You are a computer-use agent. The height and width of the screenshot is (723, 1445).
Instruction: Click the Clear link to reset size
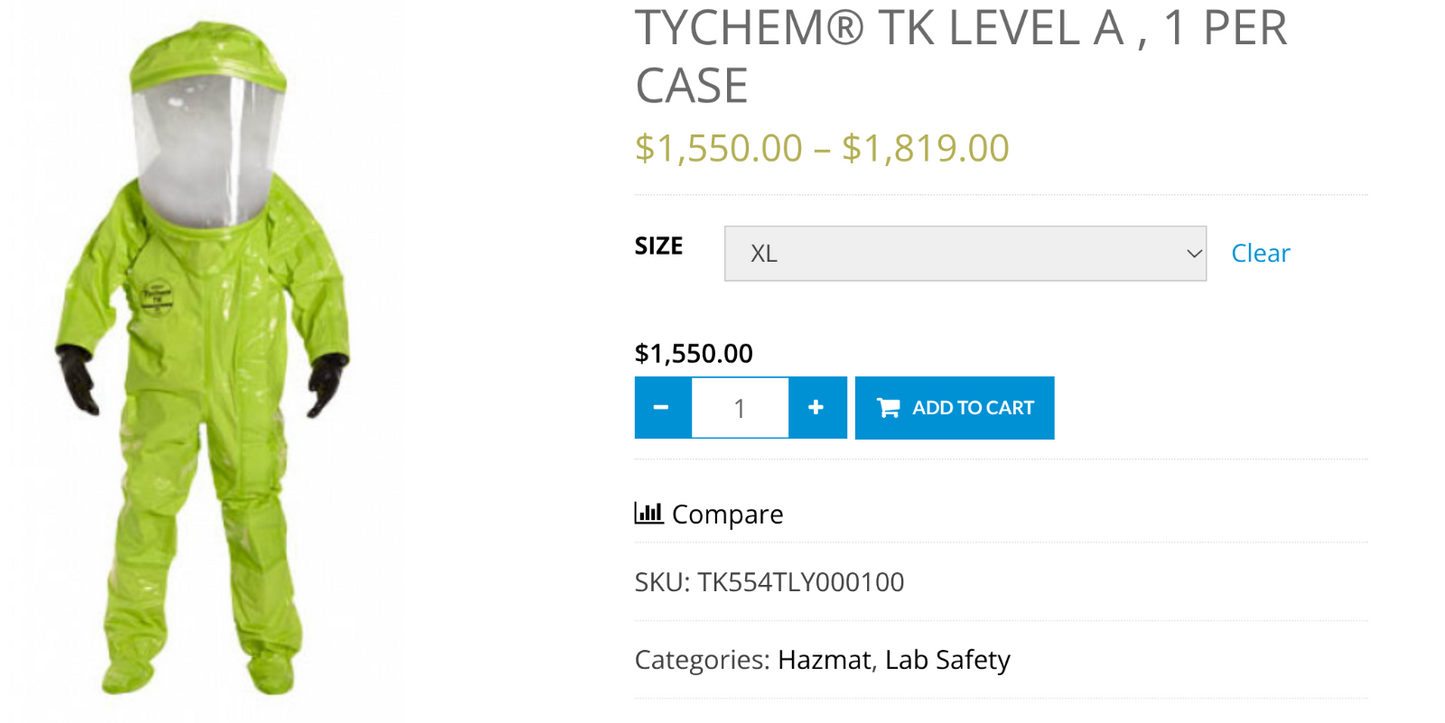coord(1259,253)
